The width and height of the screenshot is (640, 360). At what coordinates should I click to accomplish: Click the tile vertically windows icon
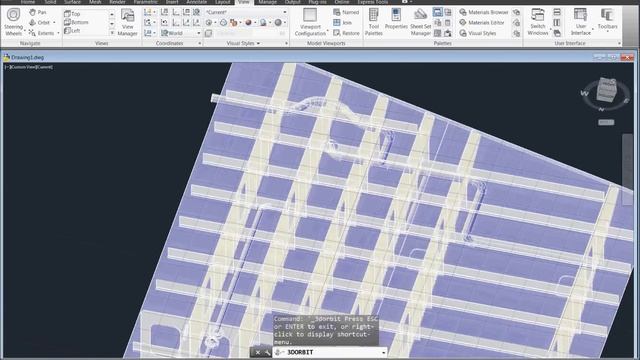coord(557,22)
